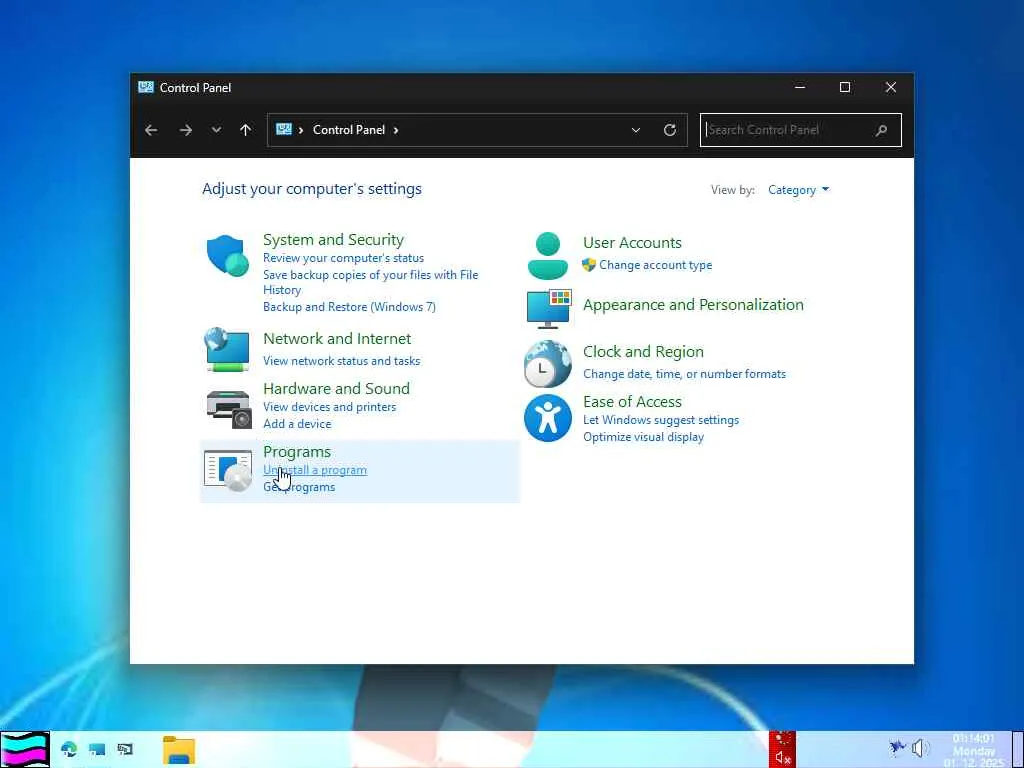Open Change date, time, or number formats
This screenshot has height=768, width=1024.
[684, 374]
